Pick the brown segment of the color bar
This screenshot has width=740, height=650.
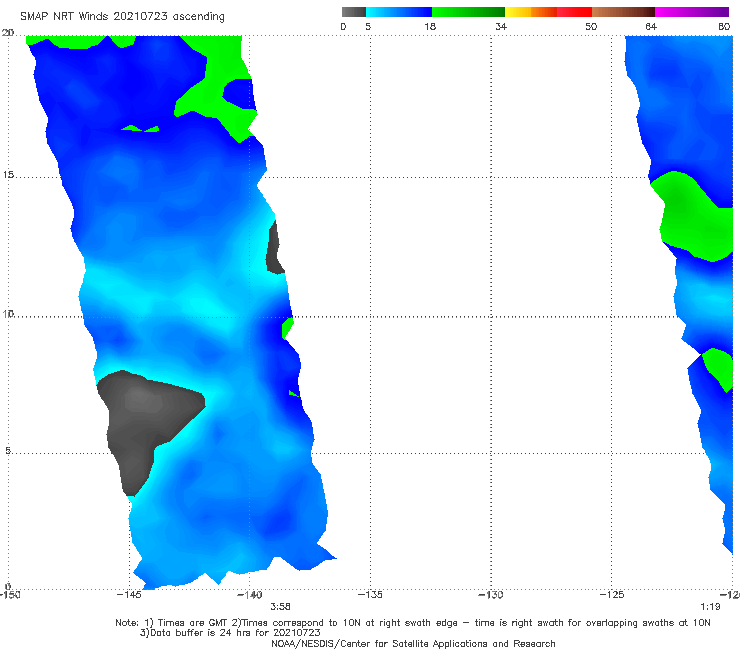[623, 12]
